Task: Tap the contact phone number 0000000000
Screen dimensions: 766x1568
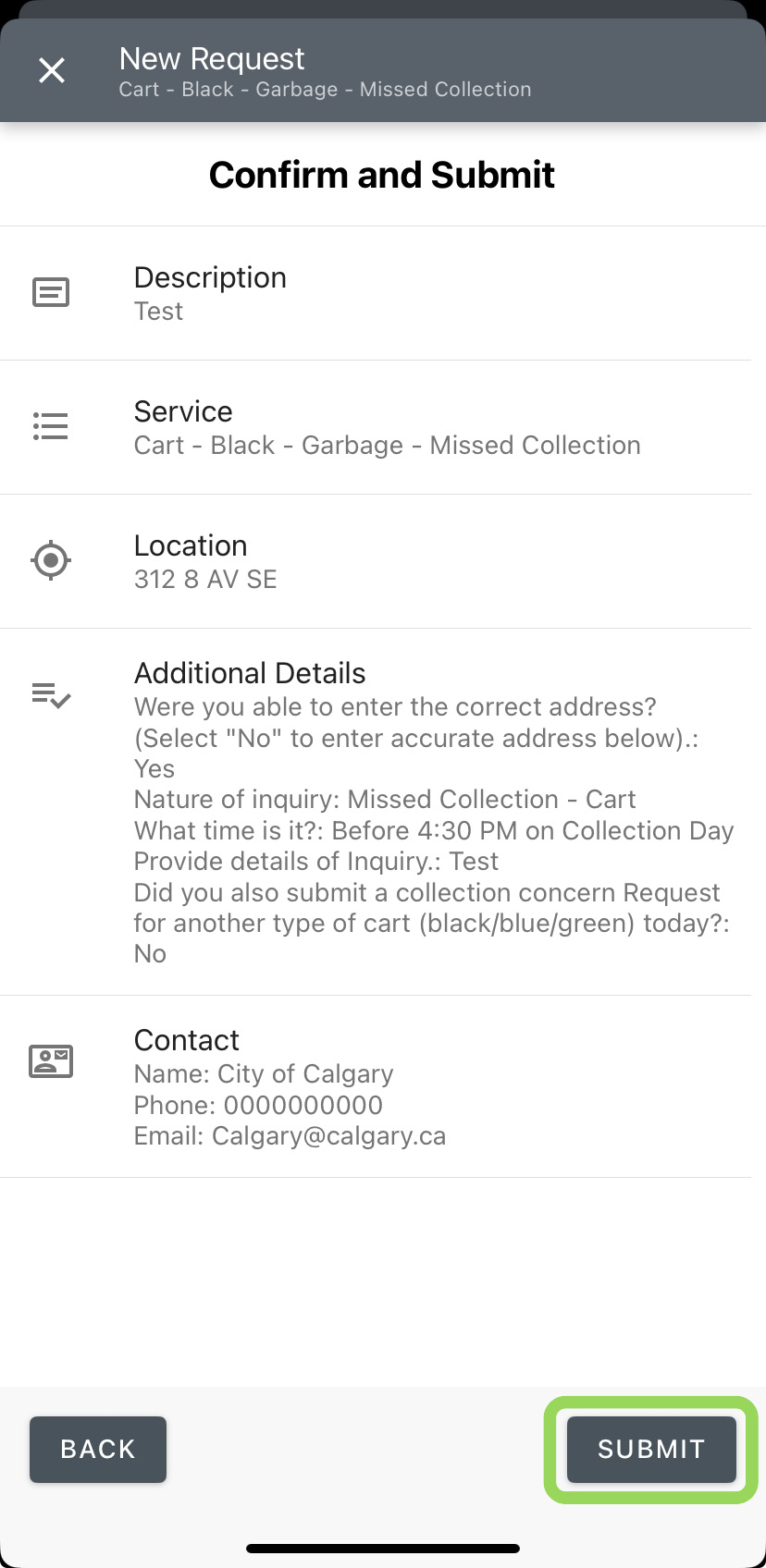Action: (258, 1105)
